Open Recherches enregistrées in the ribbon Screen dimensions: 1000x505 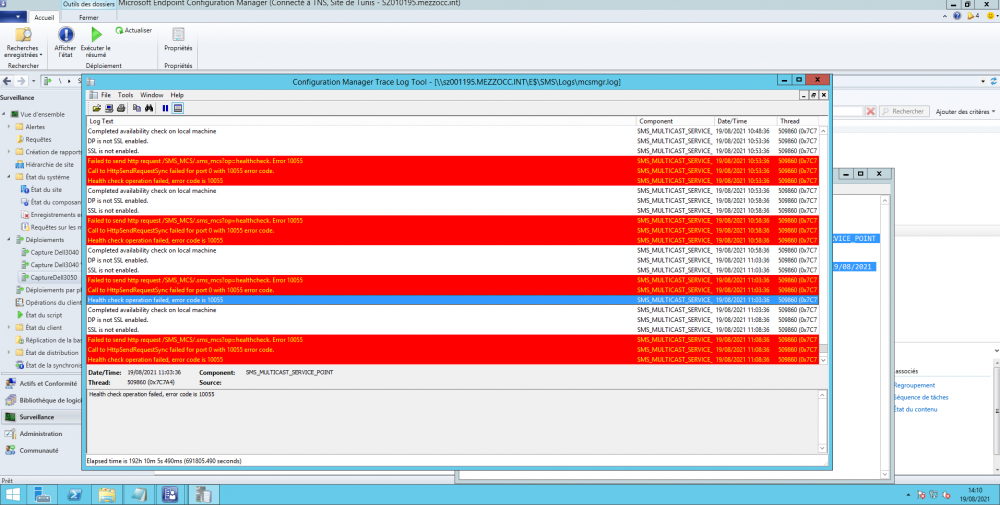point(23,43)
